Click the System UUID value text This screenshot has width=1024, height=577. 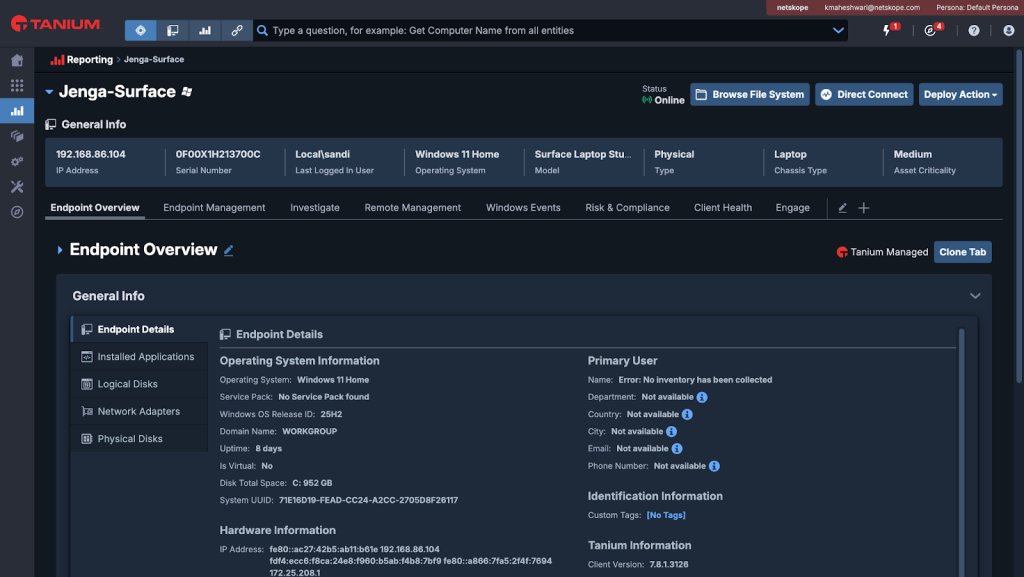coord(368,500)
